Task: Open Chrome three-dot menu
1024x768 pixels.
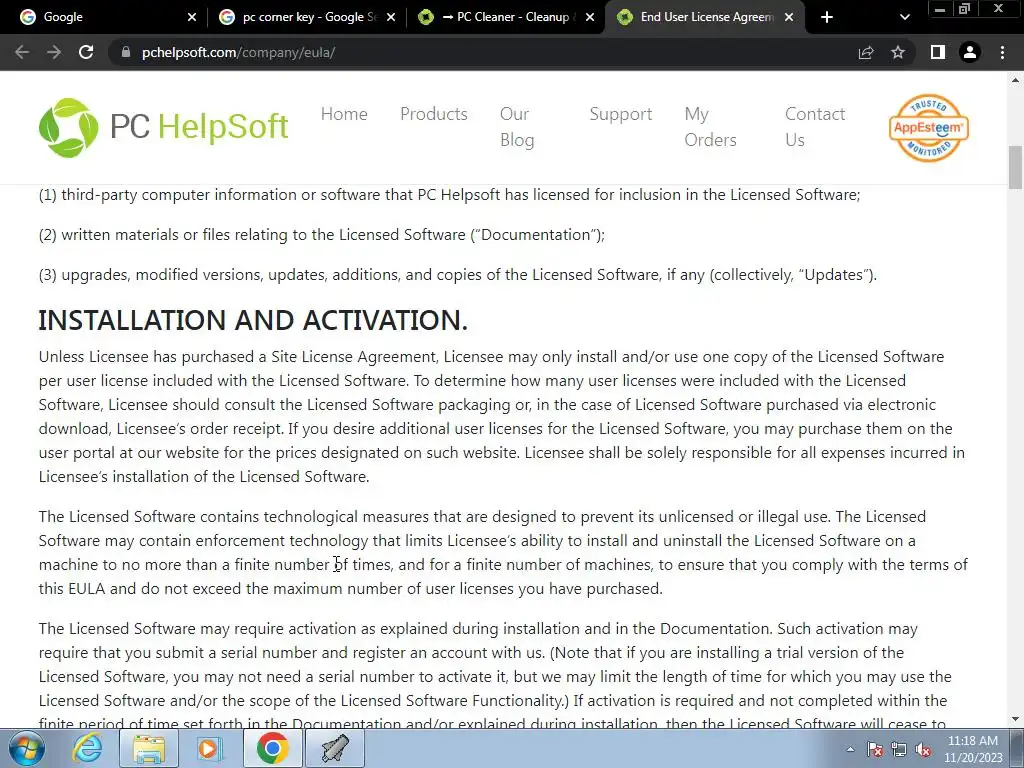Action: [1002, 52]
